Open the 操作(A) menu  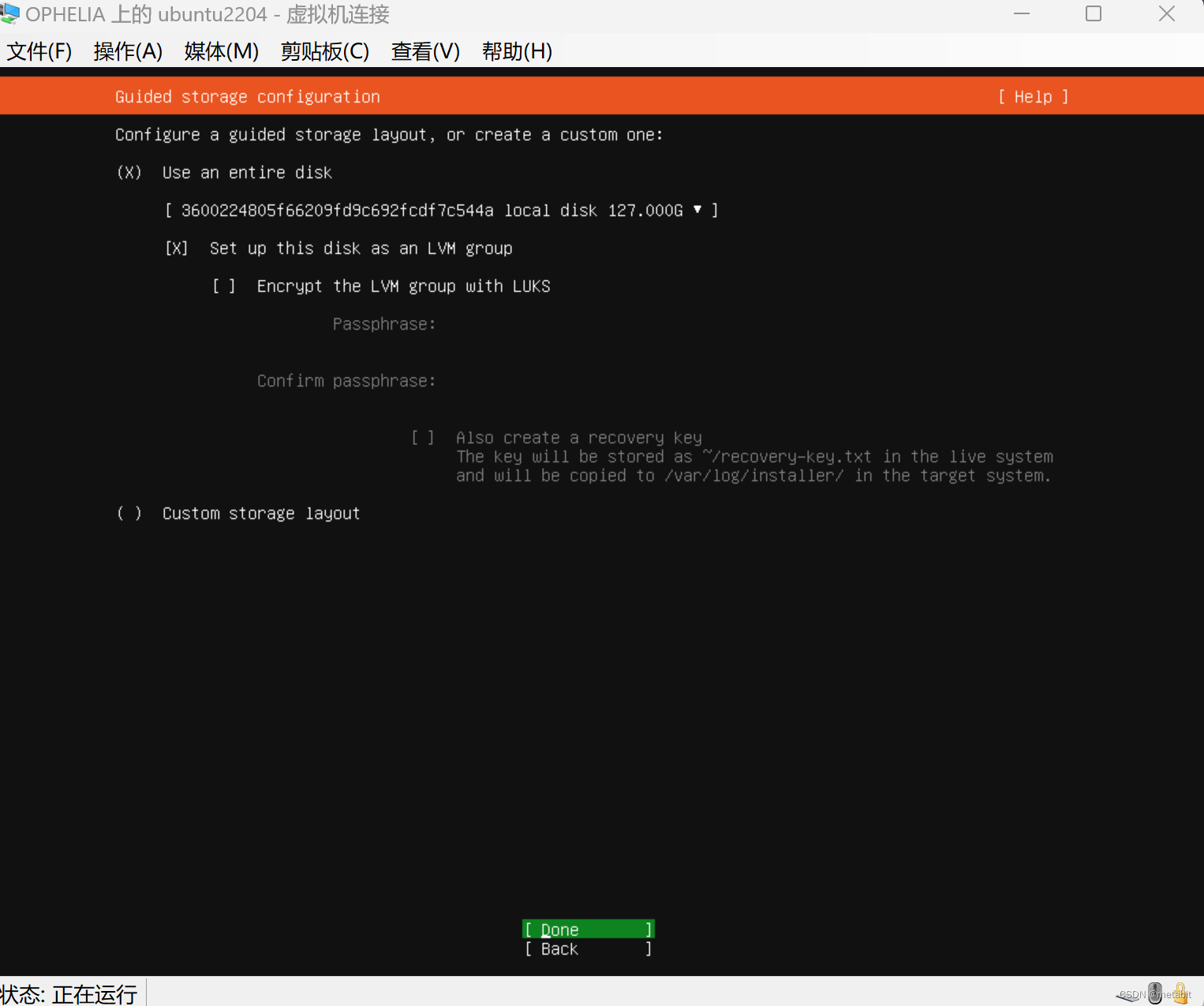point(128,51)
